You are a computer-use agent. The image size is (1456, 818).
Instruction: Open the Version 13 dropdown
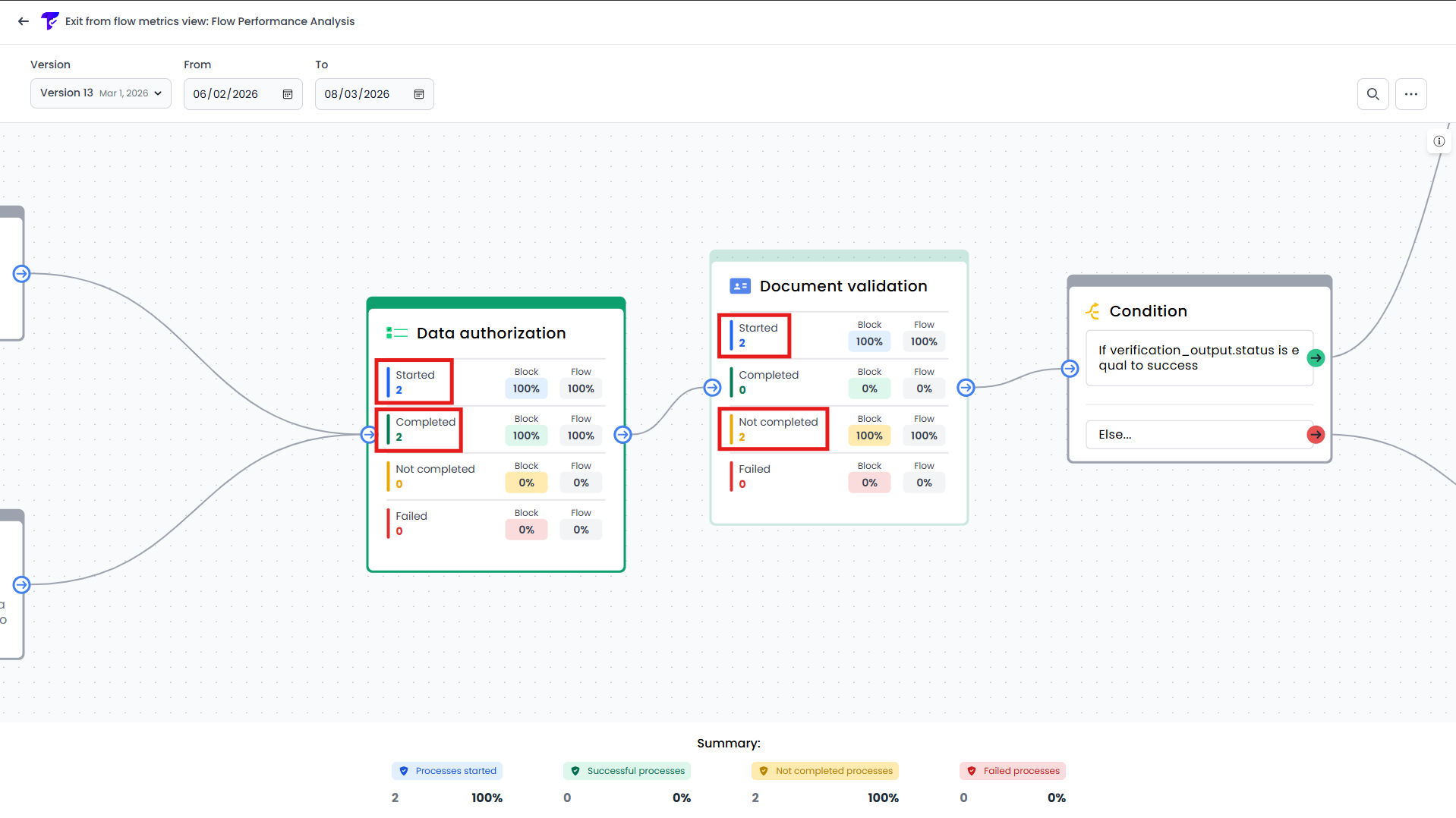100,93
